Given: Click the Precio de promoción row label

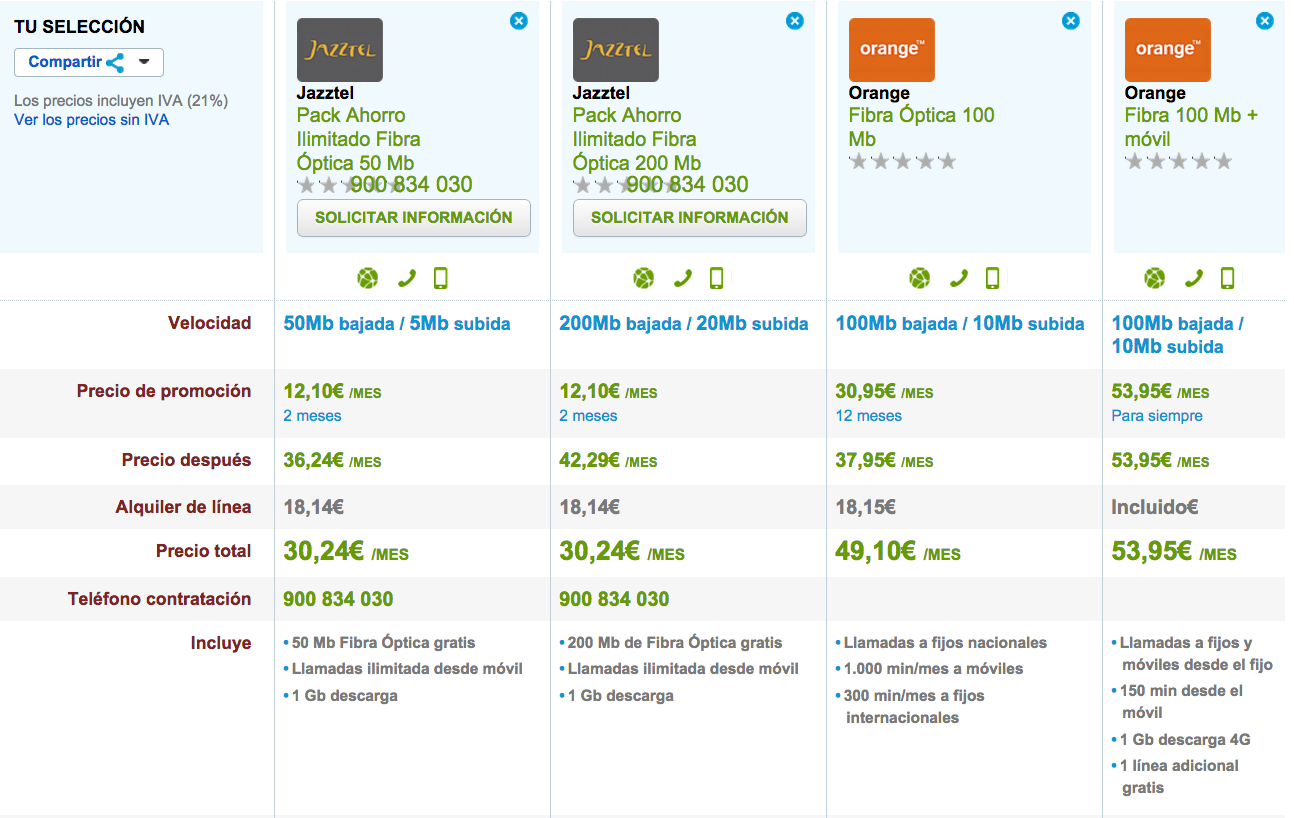Looking at the screenshot, I should [164, 391].
